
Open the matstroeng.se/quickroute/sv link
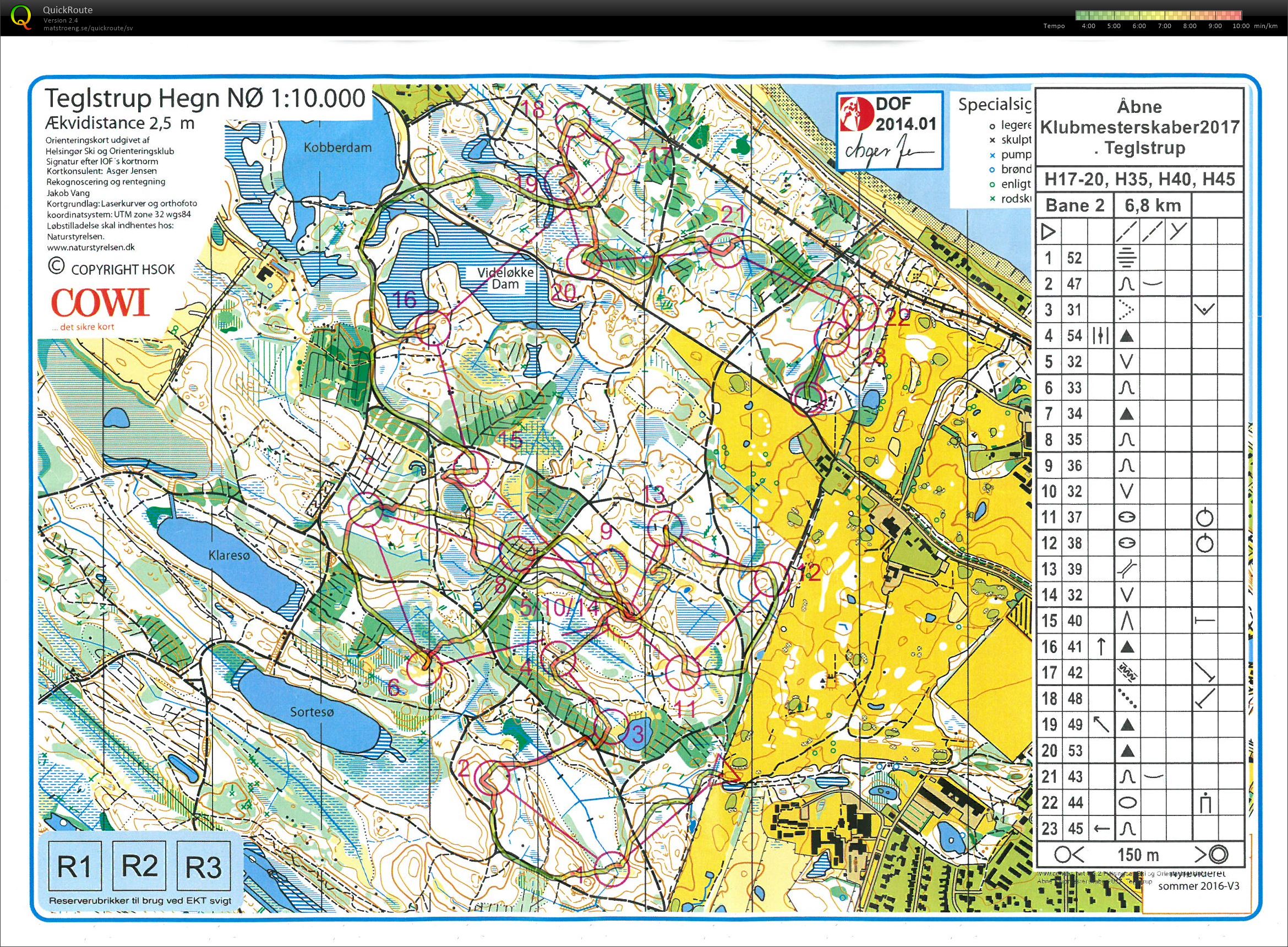coord(88,28)
